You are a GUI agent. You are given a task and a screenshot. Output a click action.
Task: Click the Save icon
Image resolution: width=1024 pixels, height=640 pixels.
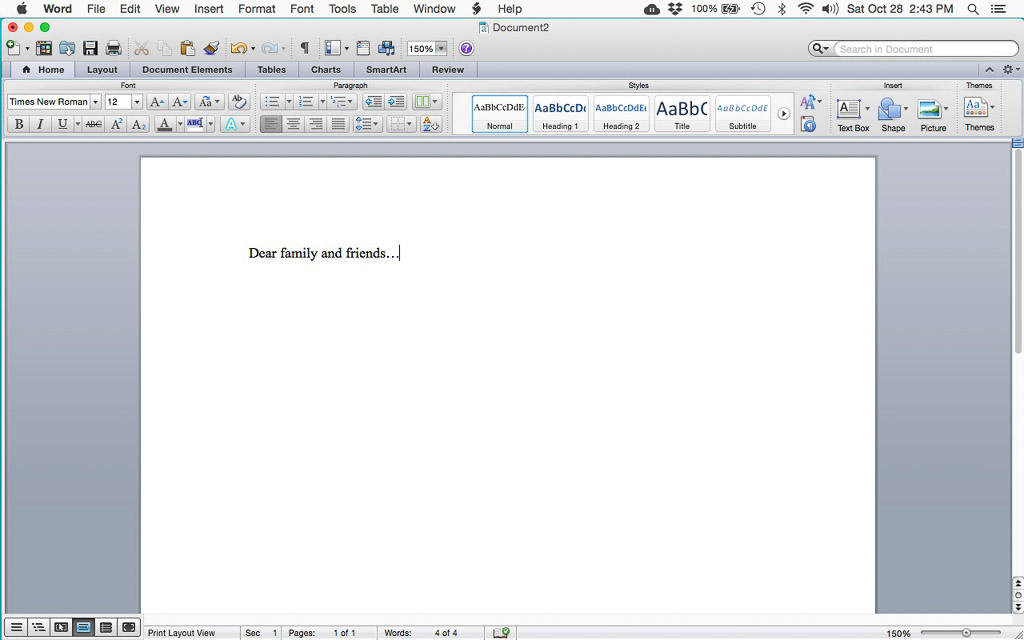90,47
